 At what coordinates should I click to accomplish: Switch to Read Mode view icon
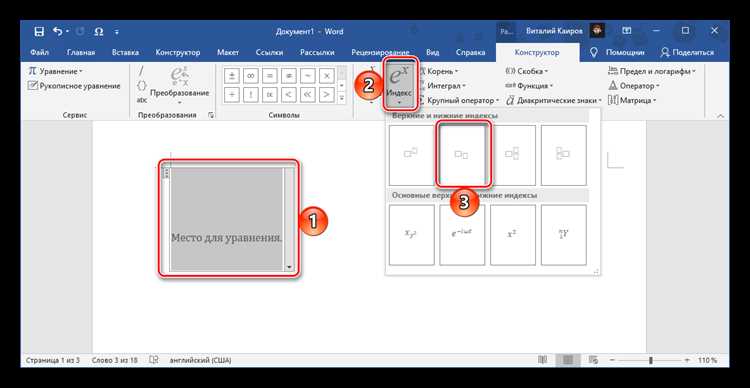coord(542,360)
